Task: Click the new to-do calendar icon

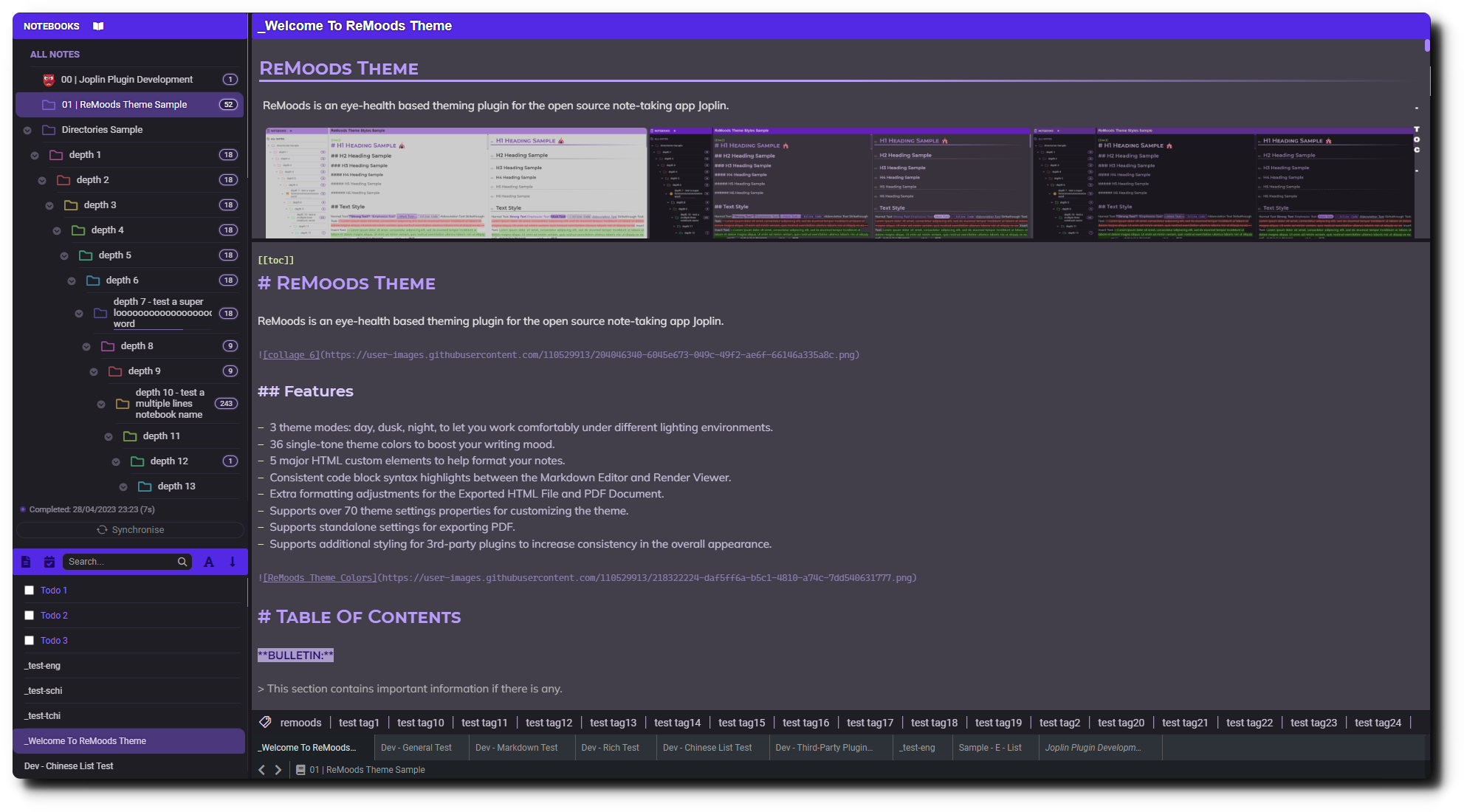Action: [49, 562]
